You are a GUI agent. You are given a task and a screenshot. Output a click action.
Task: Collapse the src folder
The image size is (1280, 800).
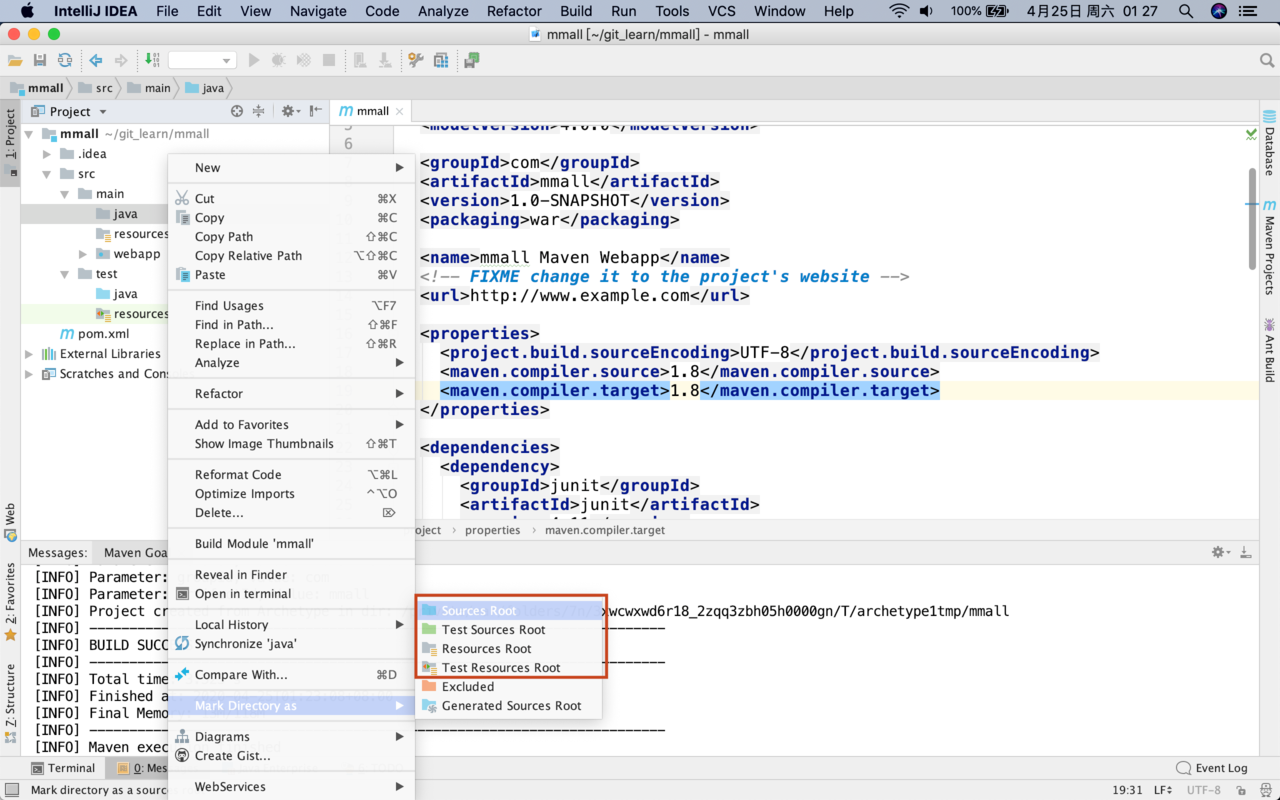click(47, 174)
